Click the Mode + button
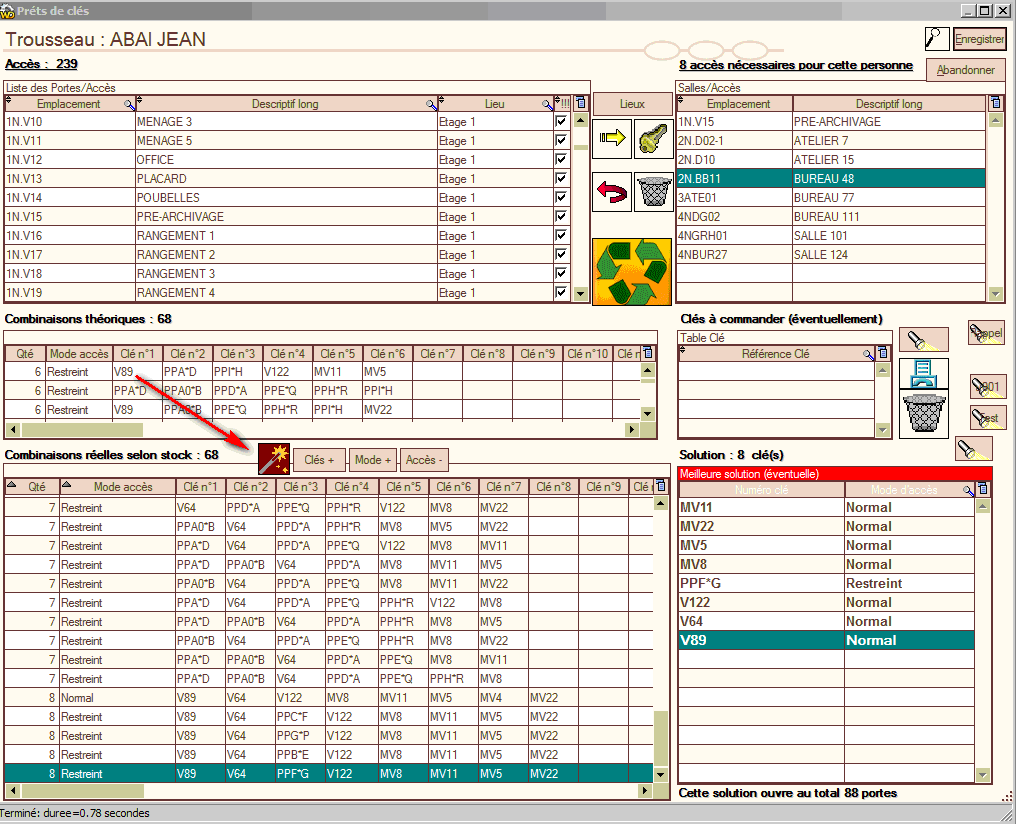This screenshot has height=824, width=1016. [373, 460]
